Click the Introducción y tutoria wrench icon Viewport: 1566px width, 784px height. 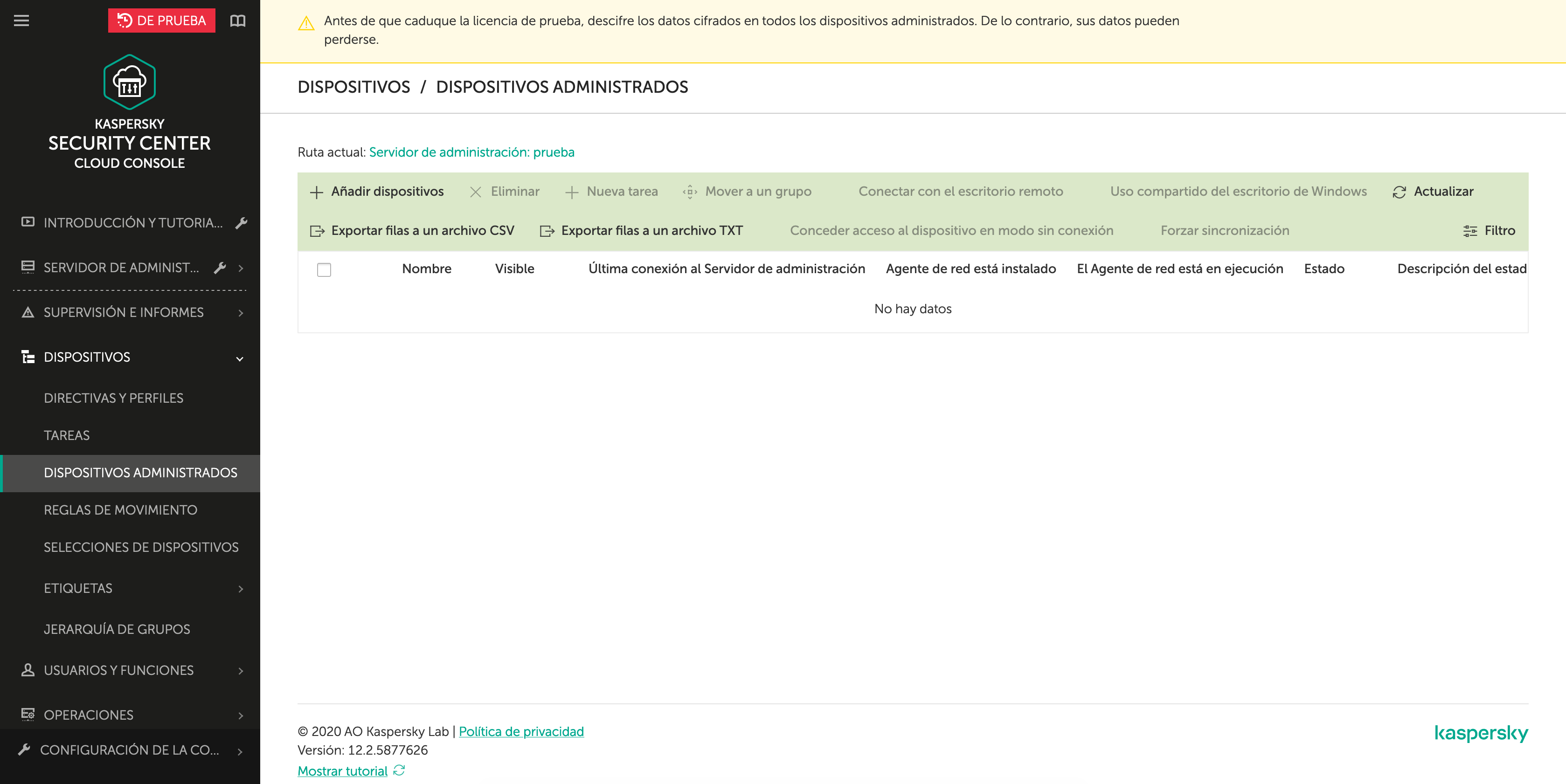(x=242, y=222)
